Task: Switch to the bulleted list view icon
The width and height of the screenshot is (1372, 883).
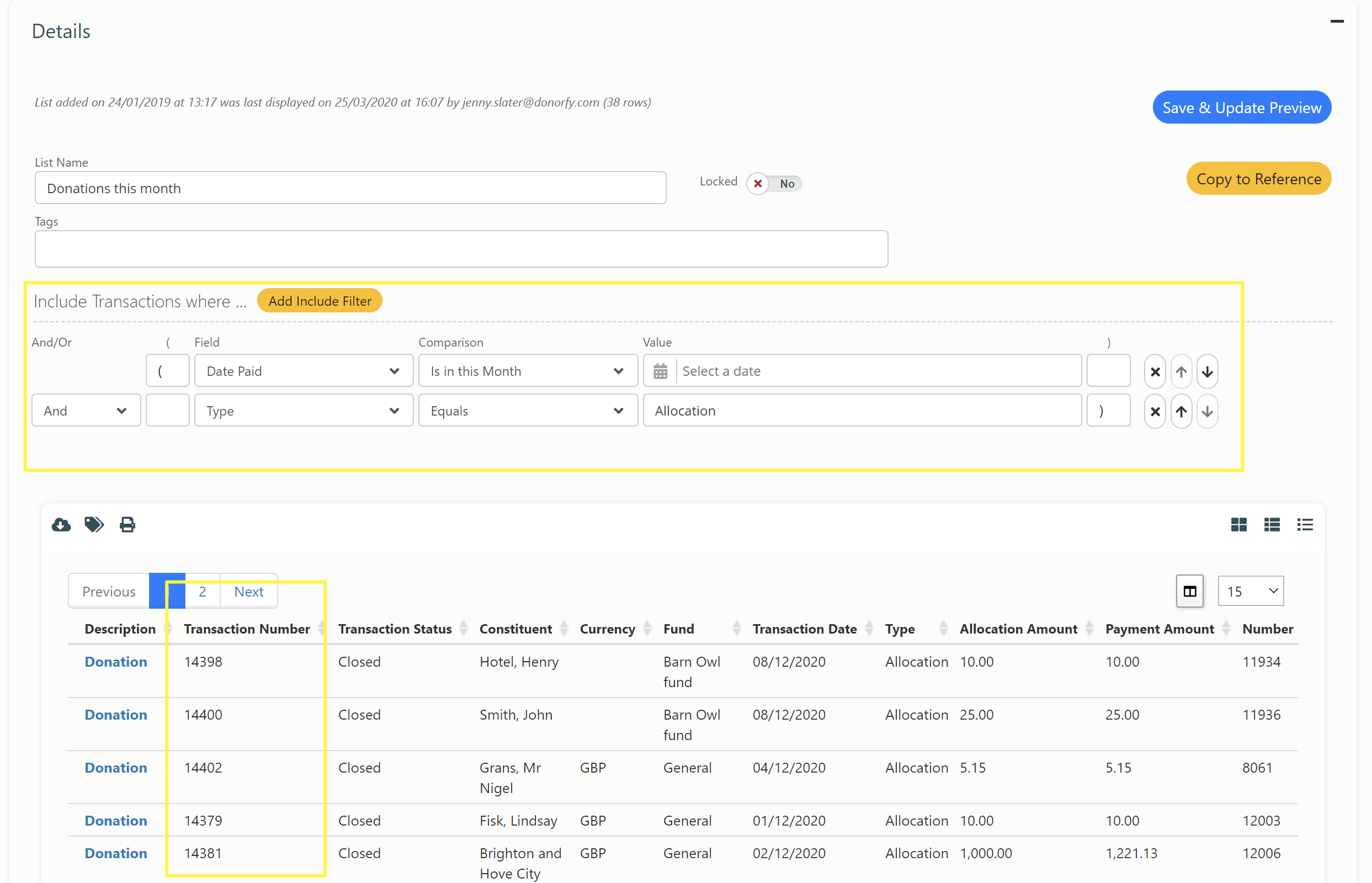Action: pos(1305,525)
